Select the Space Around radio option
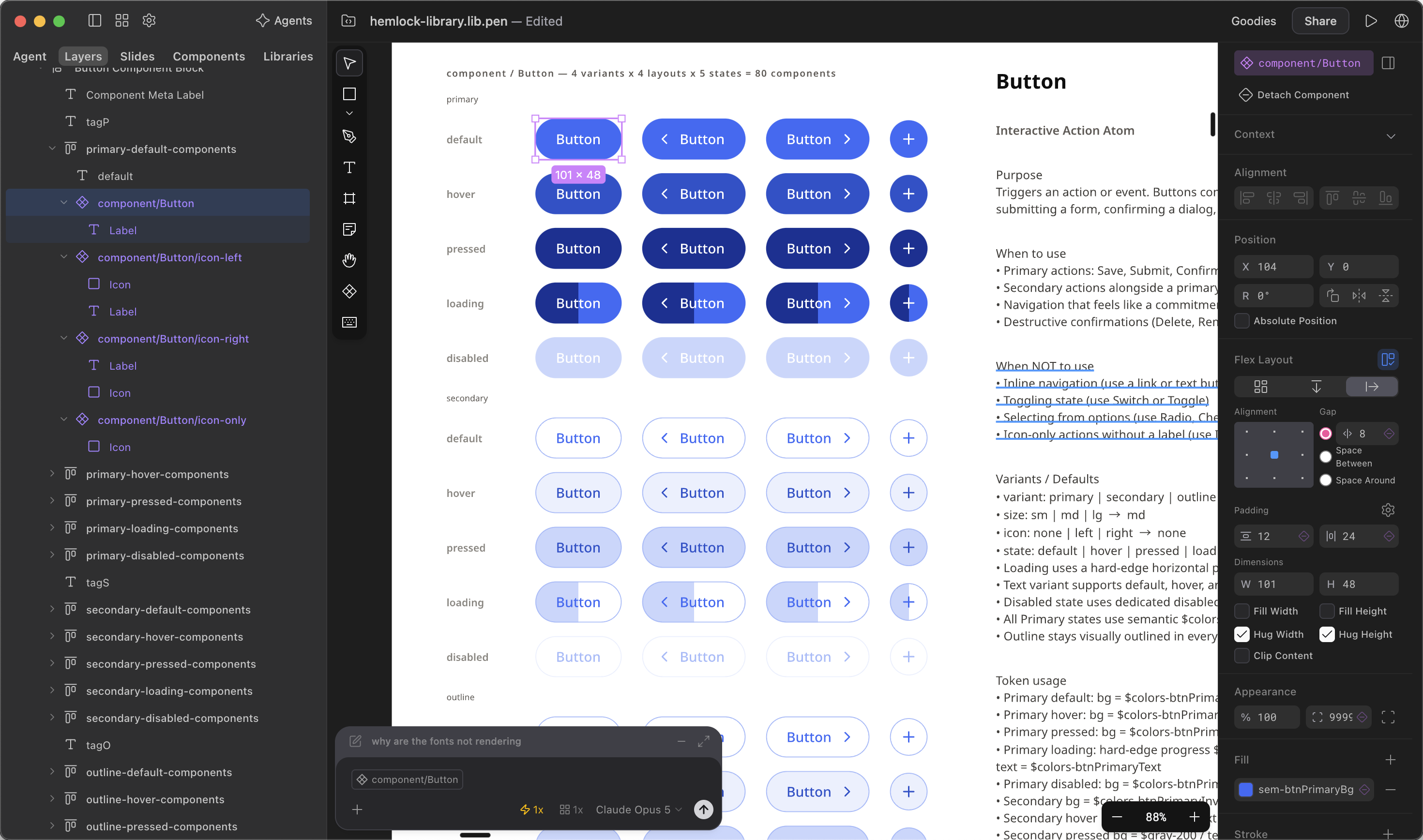This screenshot has height=840, width=1423. point(1326,480)
